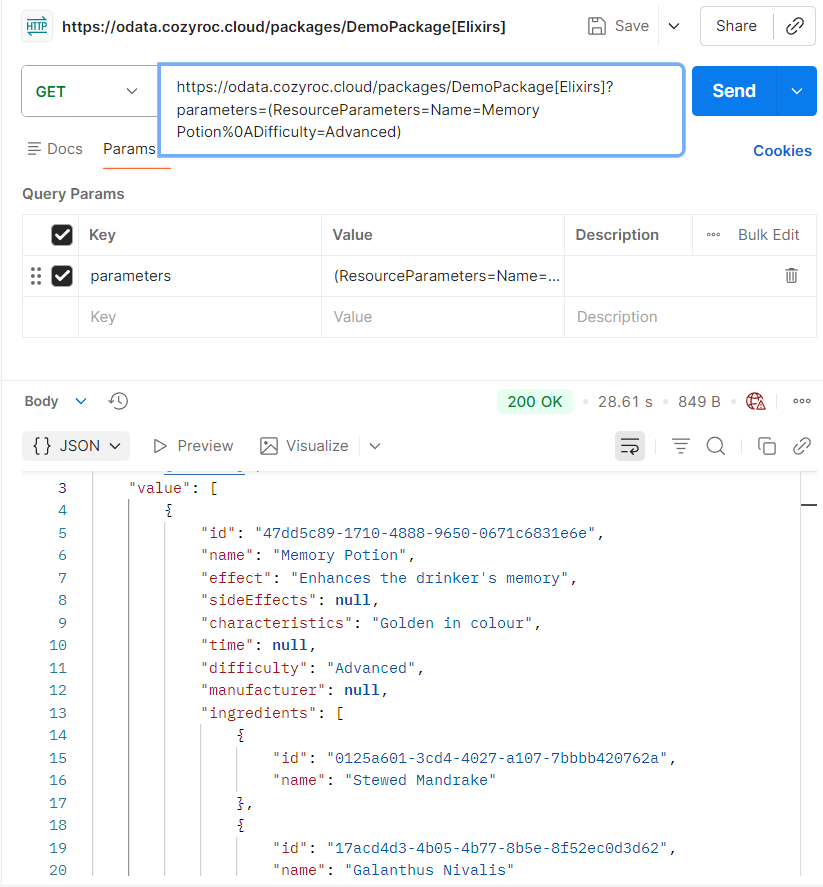Viewport: 823px width, 887px height.
Task: Open the Cookies link
Action: [782, 151]
